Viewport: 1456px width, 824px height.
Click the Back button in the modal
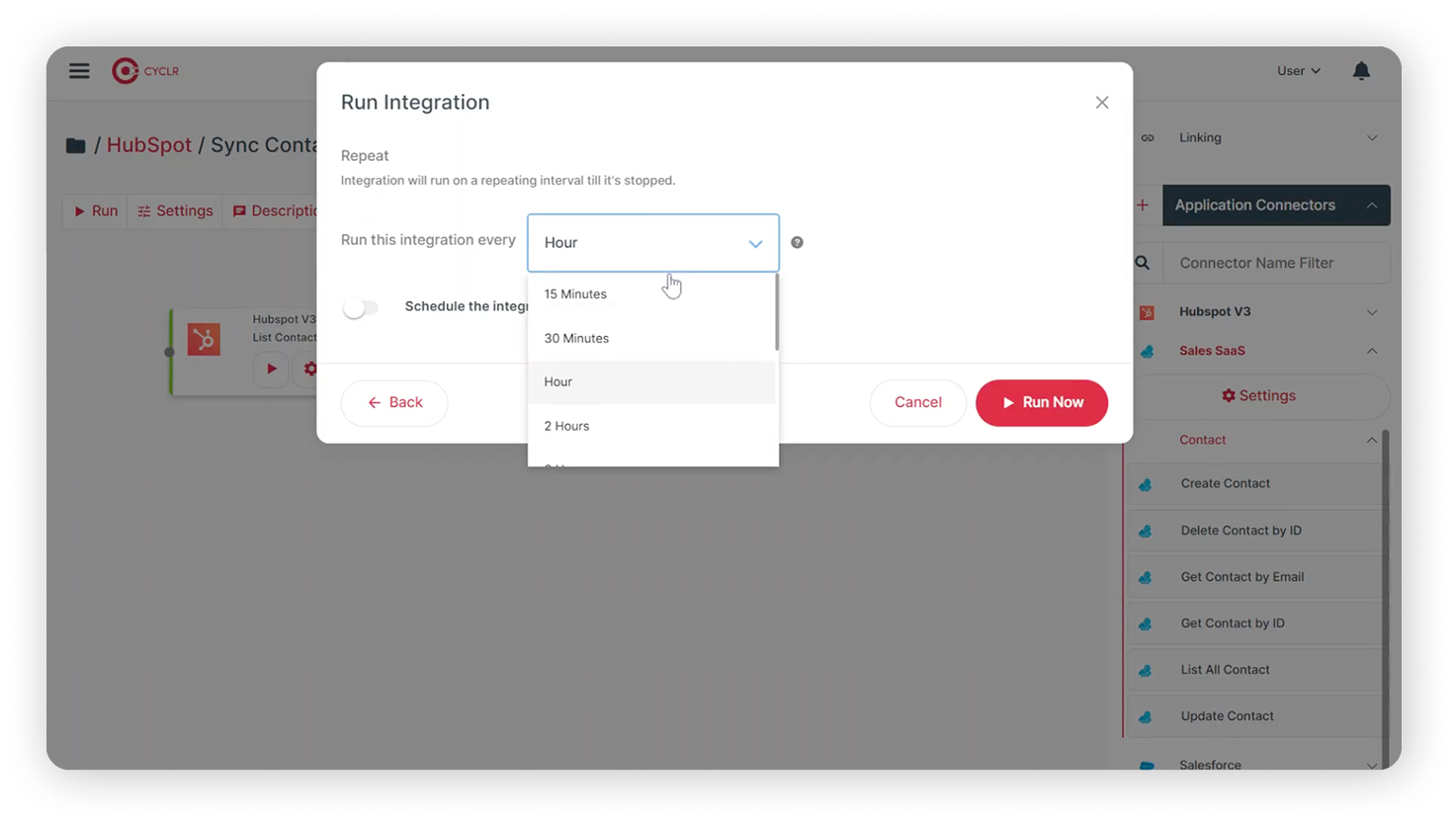pos(393,402)
